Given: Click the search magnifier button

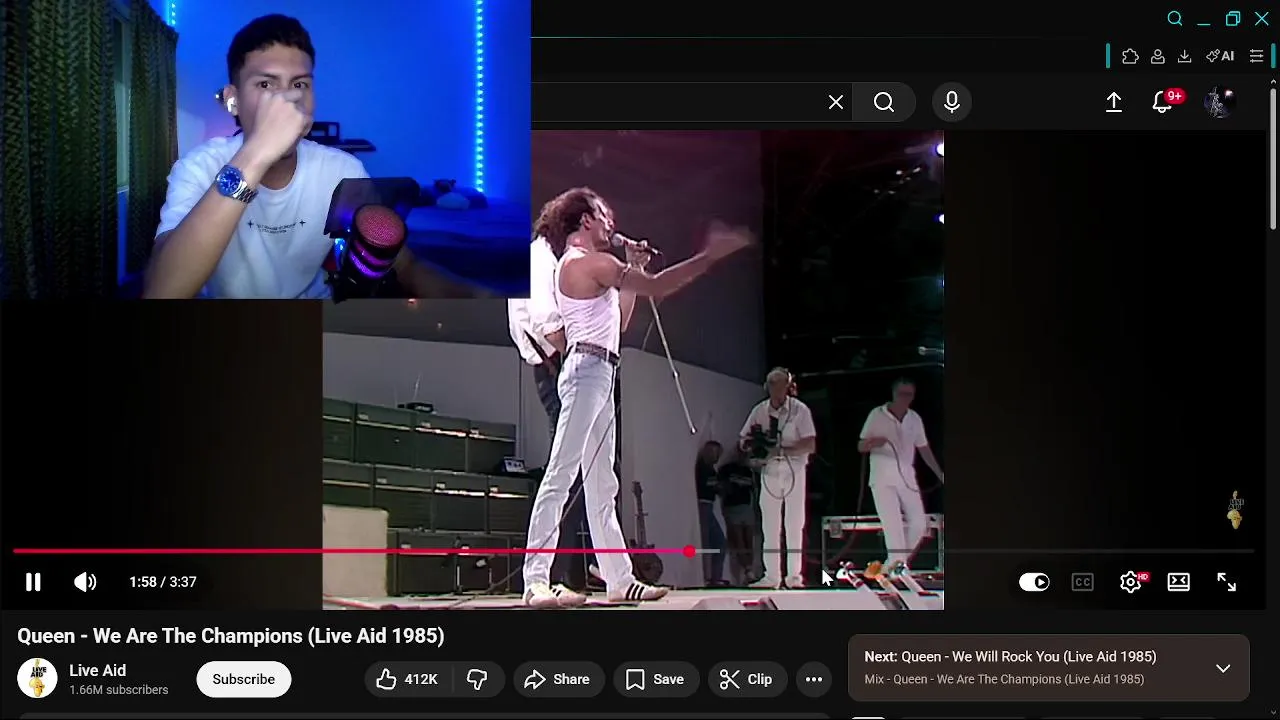Looking at the screenshot, I should pos(884,102).
